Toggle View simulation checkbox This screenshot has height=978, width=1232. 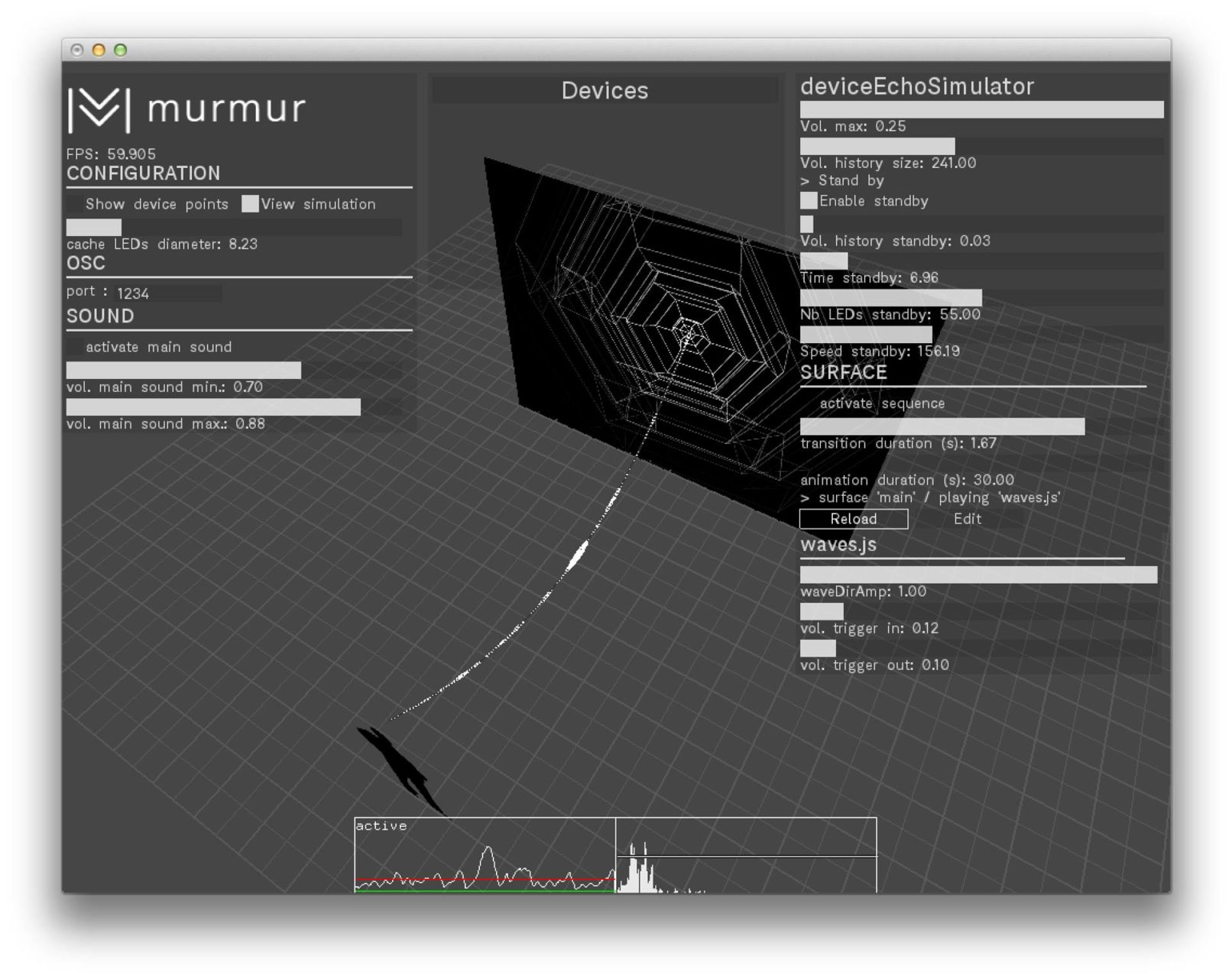coord(250,204)
